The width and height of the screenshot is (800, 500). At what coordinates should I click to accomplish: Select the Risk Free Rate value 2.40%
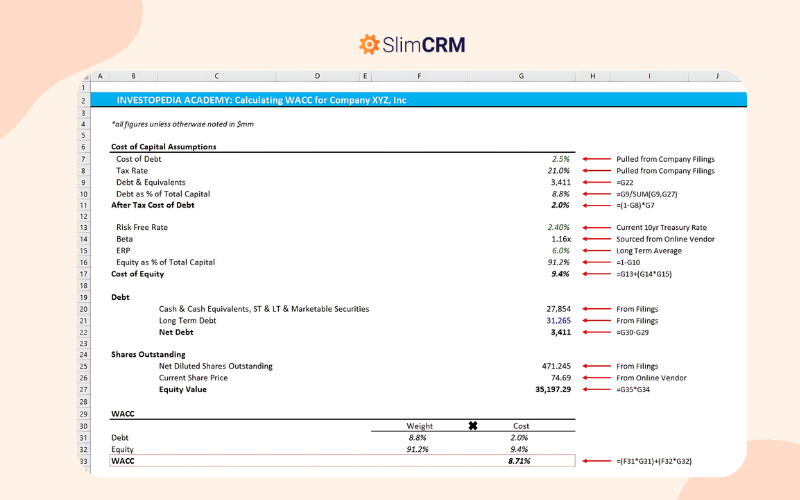click(x=558, y=227)
